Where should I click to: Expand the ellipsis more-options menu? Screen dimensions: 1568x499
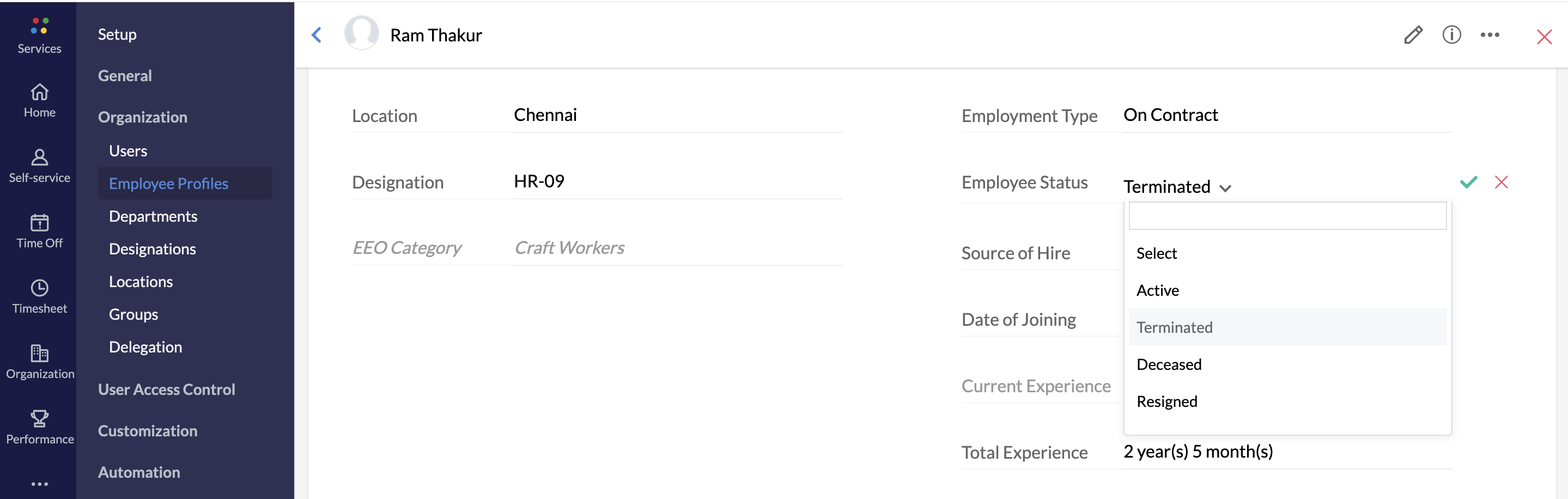tap(1490, 35)
